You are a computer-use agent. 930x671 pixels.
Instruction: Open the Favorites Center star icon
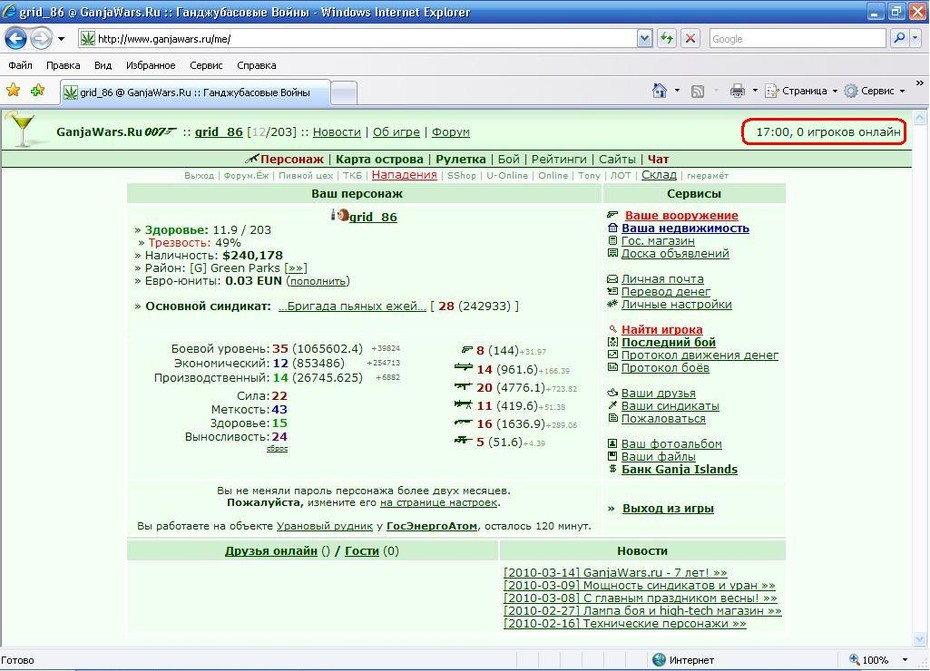(x=13, y=90)
